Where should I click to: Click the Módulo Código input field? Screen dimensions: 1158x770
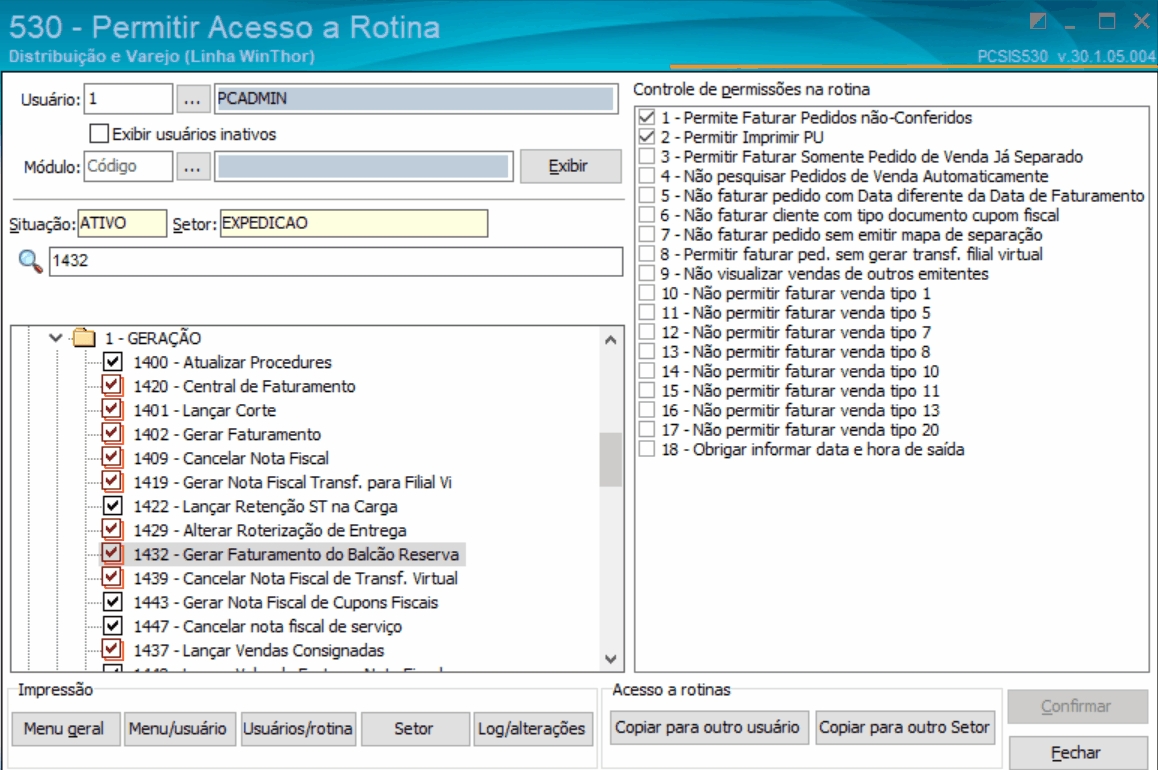129,167
